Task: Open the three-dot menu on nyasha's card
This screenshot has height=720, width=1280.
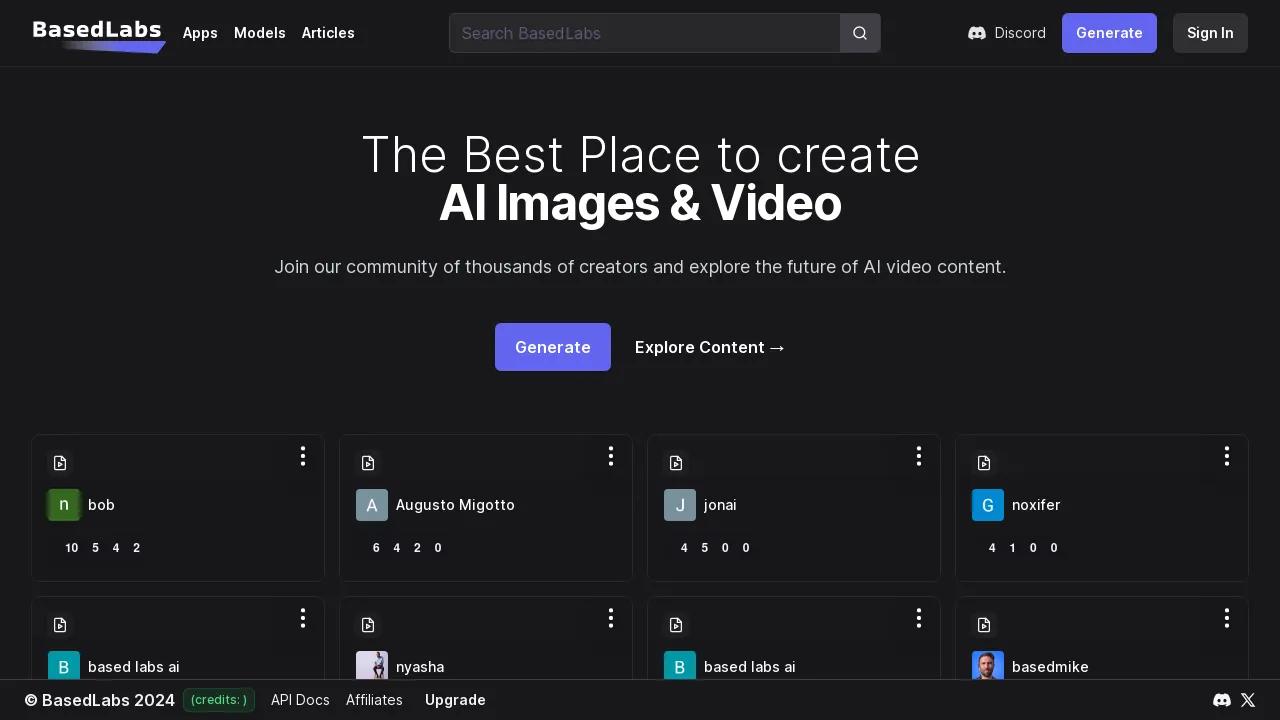Action: [x=611, y=618]
